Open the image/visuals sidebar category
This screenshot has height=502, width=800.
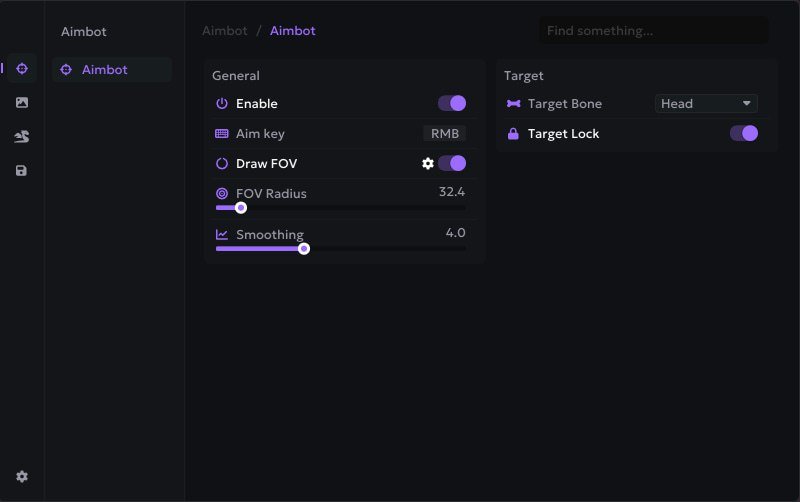(x=22, y=102)
